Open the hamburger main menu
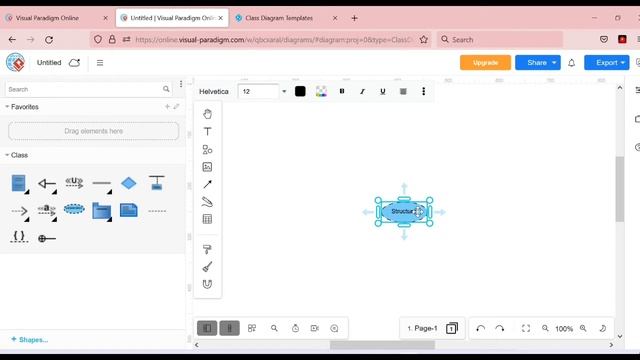 pos(100,63)
